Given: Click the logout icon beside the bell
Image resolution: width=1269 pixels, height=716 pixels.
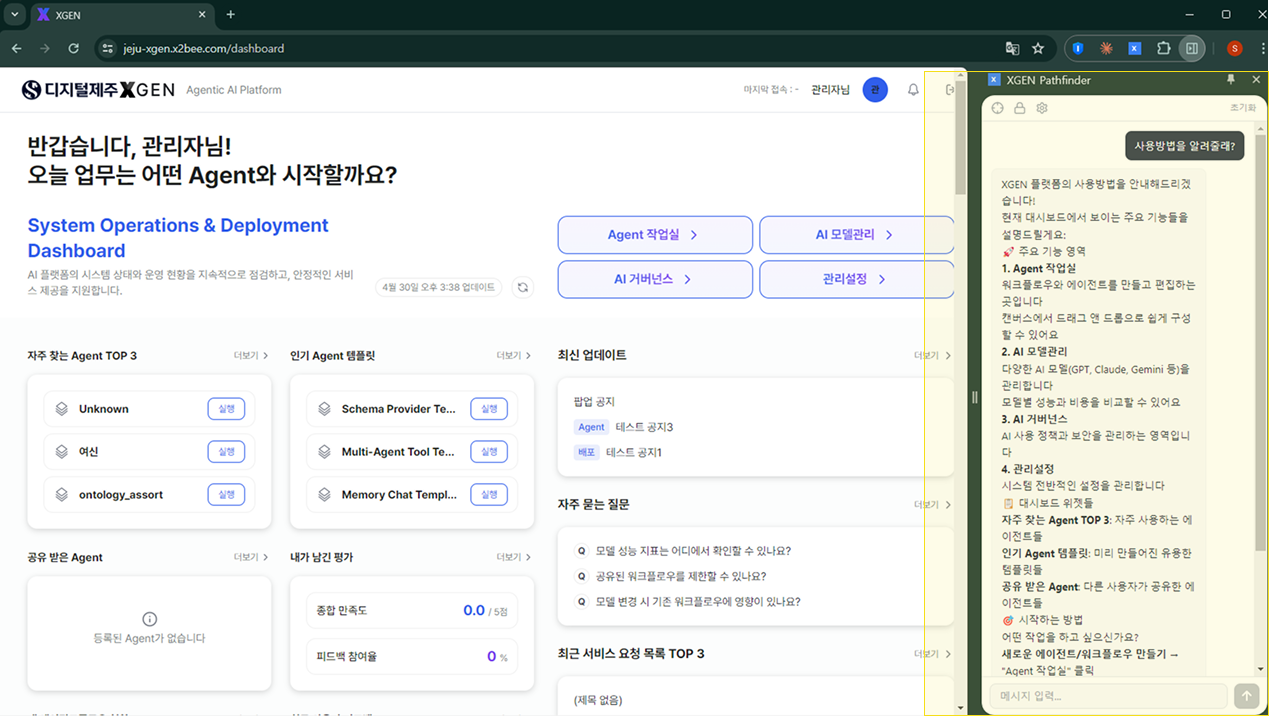Looking at the screenshot, I should click(x=950, y=90).
